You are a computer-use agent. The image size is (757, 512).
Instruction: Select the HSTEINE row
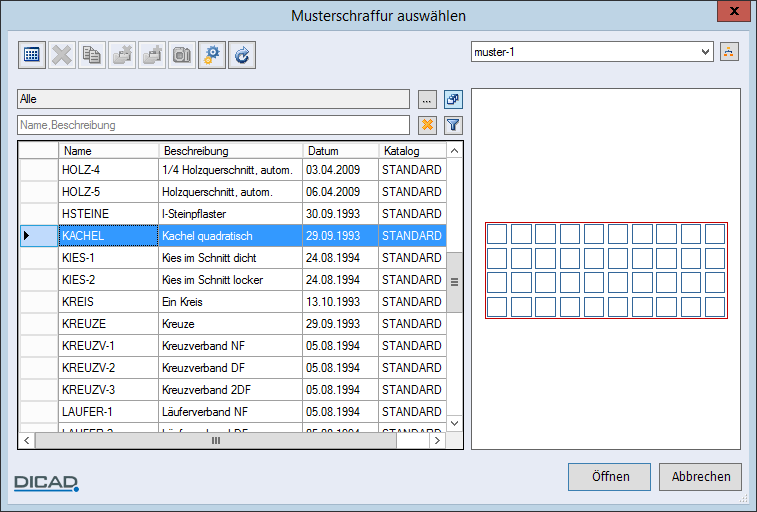tap(233, 214)
